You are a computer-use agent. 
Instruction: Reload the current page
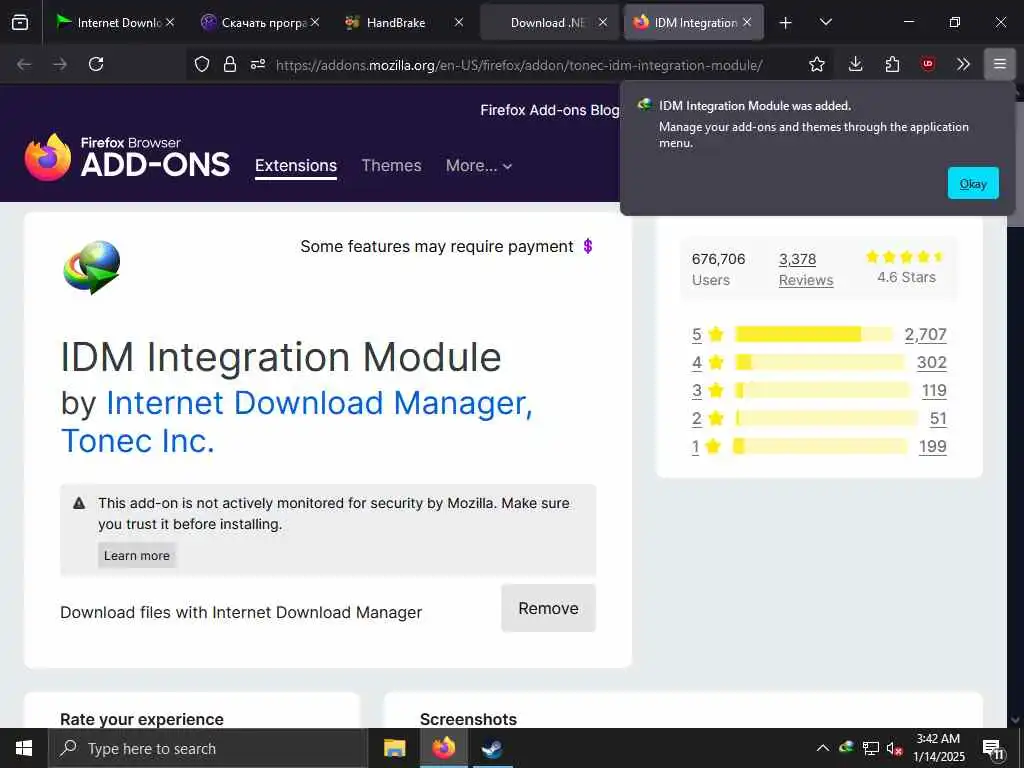[96, 64]
